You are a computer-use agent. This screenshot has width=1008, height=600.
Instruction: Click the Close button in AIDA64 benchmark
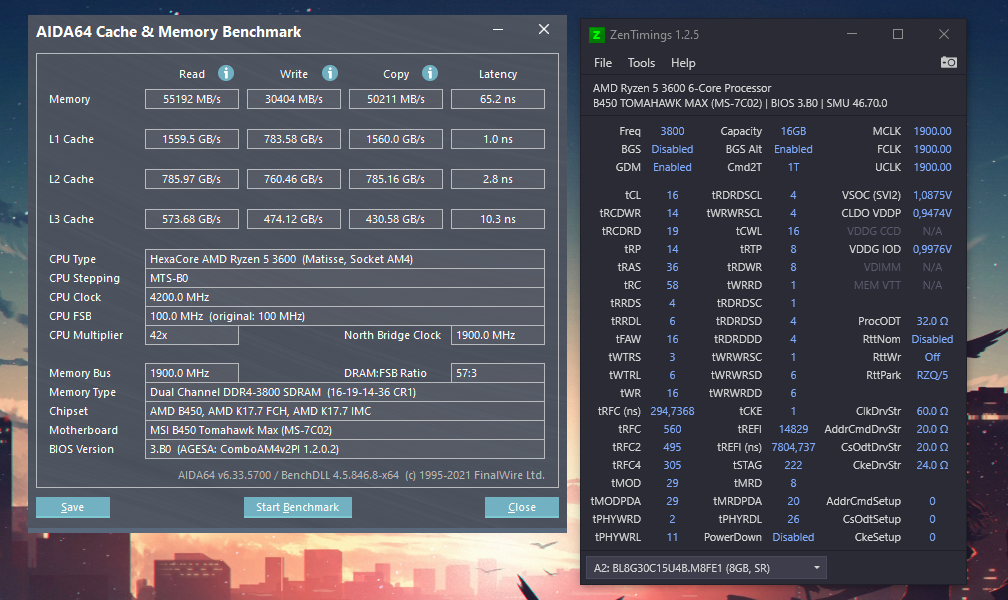click(x=521, y=507)
